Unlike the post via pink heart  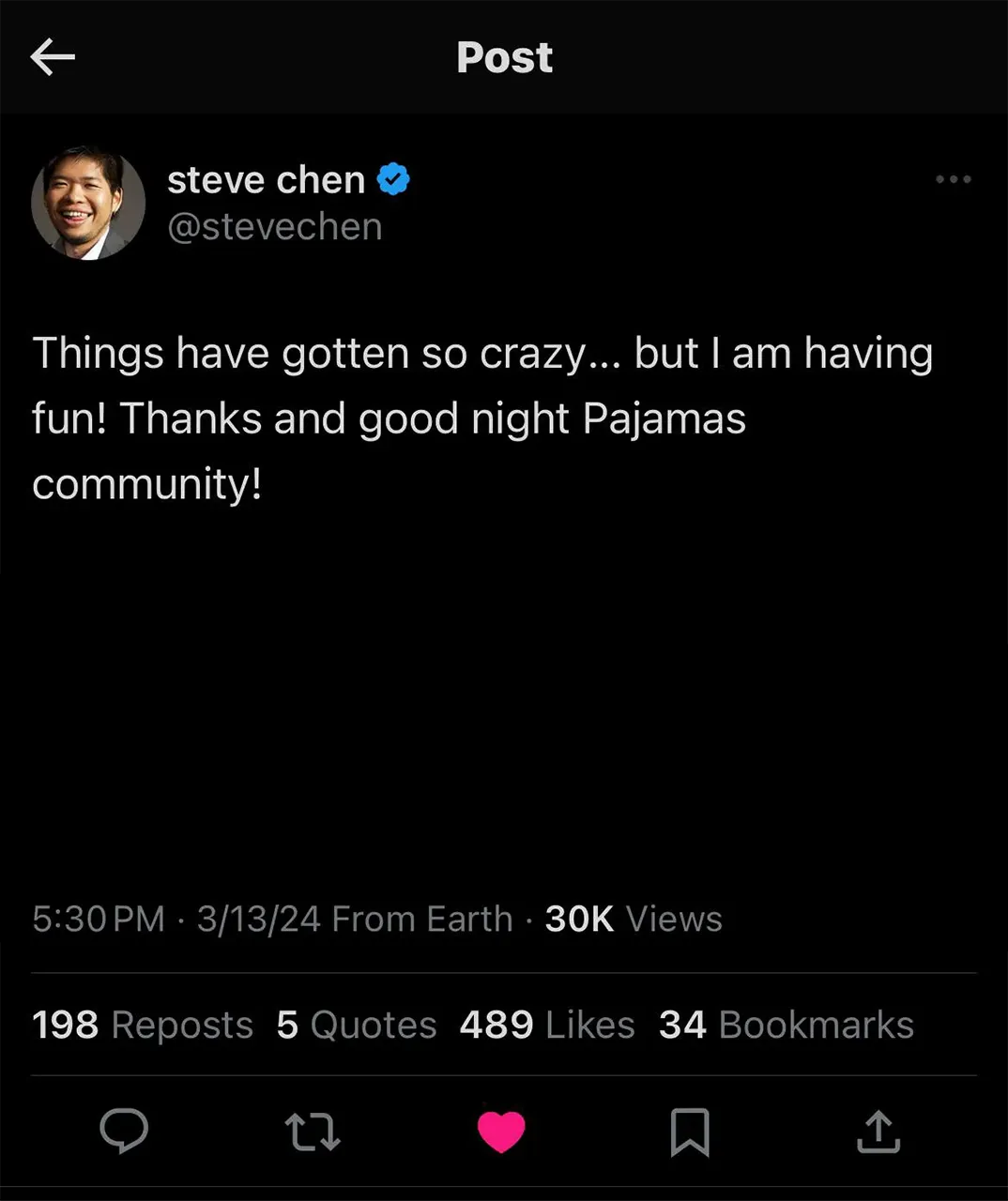tap(501, 1132)
